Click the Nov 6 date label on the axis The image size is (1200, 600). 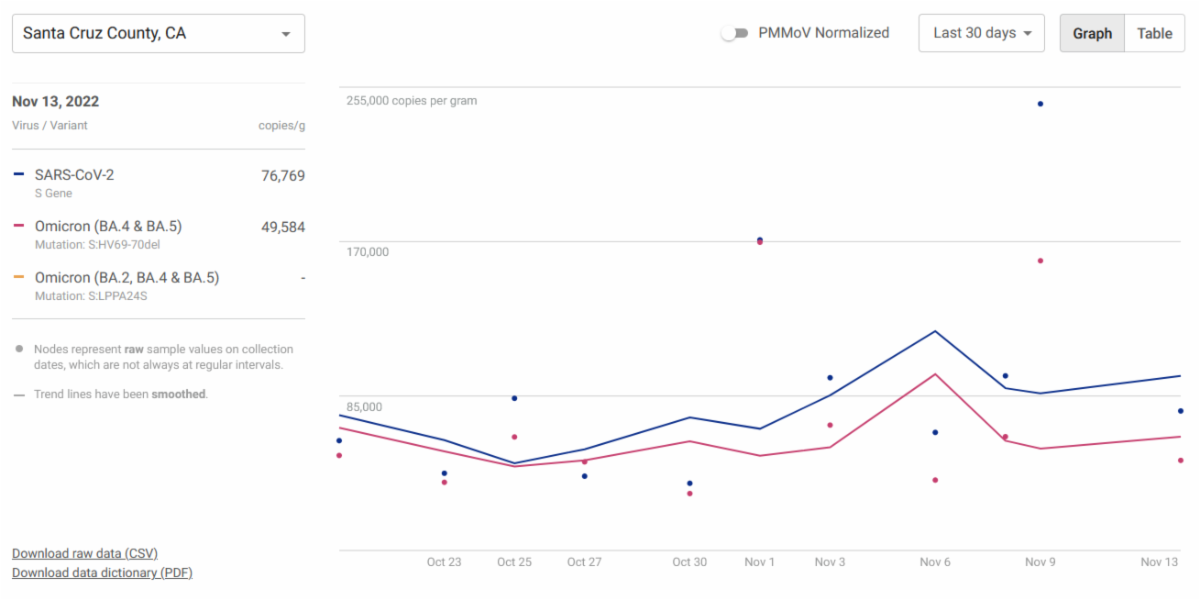tap(935, 562)
